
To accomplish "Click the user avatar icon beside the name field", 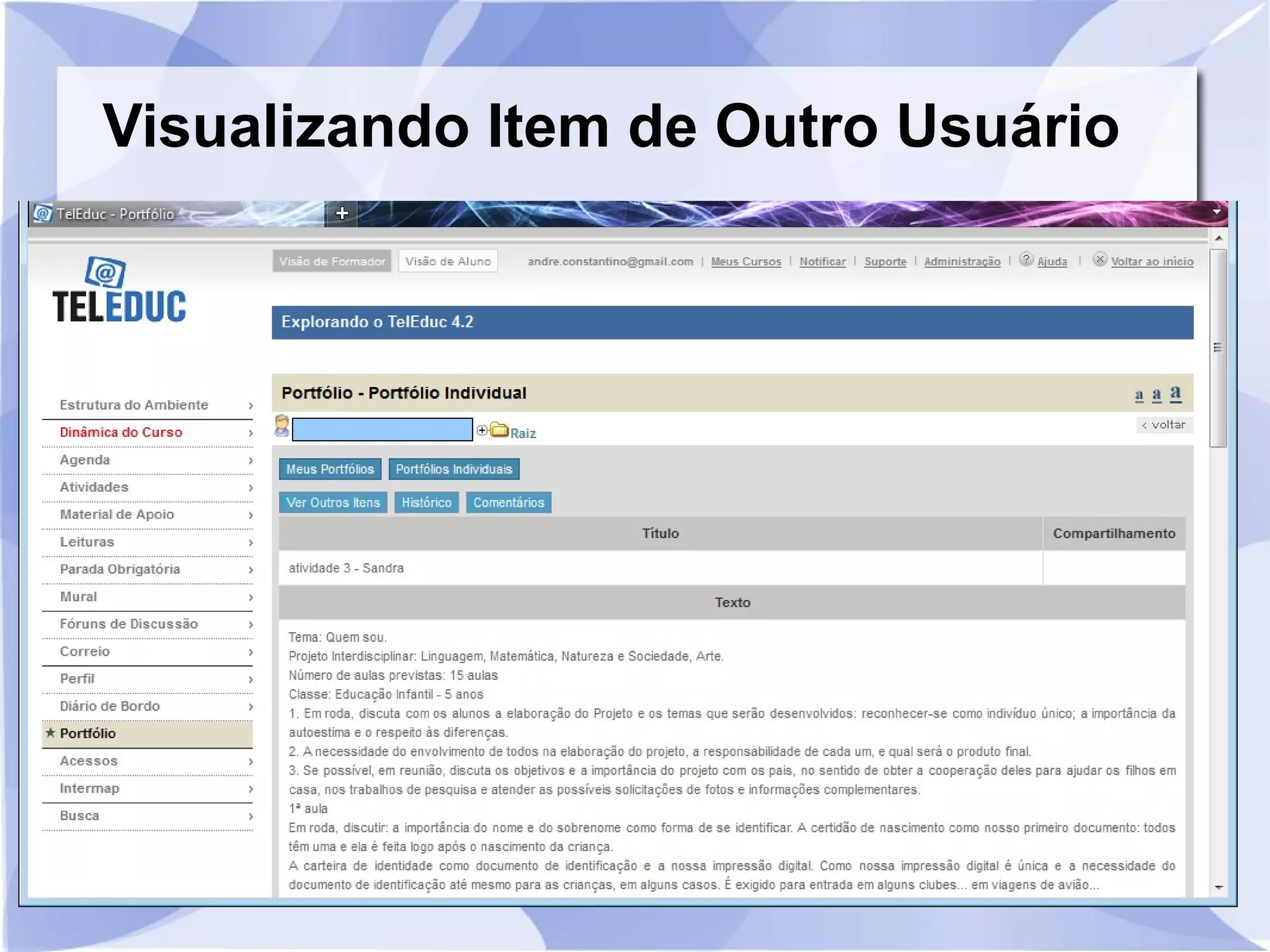I will click(282, 427).
